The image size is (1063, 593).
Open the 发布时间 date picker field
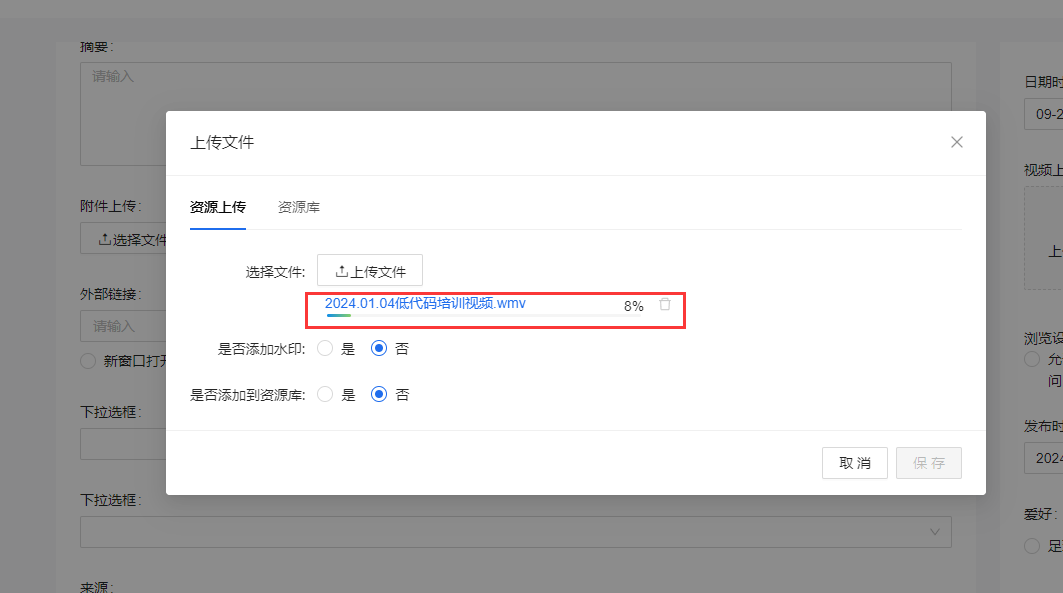point(1043,458)
